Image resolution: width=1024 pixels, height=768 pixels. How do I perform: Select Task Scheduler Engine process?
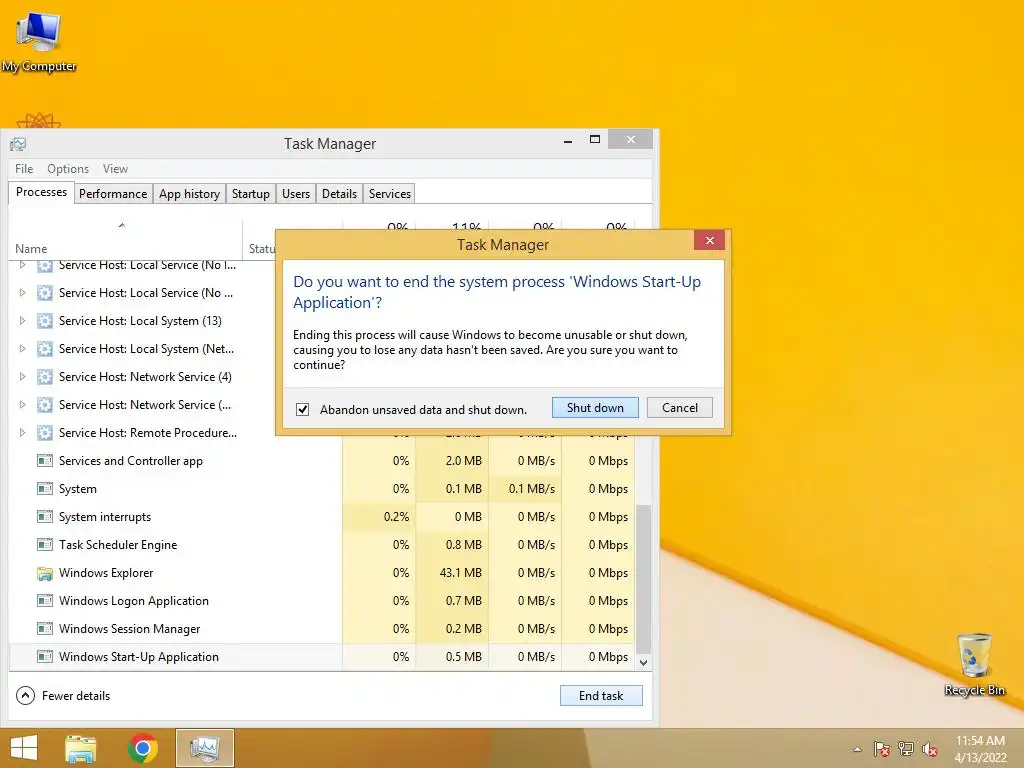pos(322,545)
